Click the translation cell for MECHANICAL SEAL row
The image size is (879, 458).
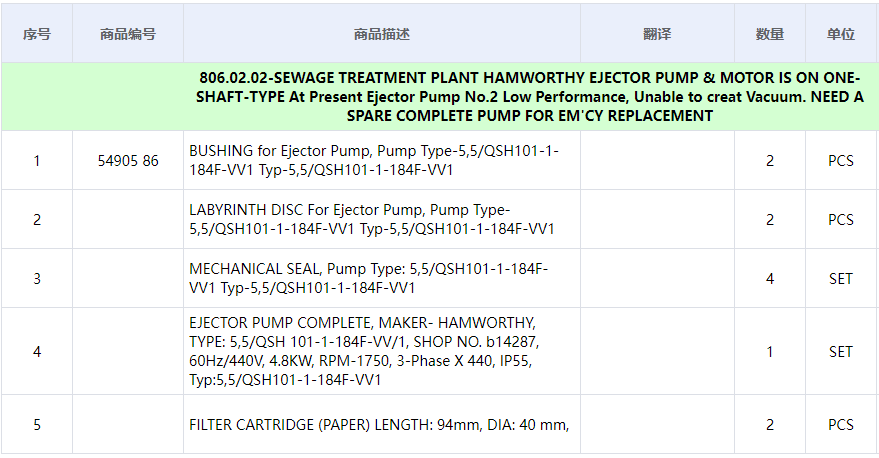[657, 279]
